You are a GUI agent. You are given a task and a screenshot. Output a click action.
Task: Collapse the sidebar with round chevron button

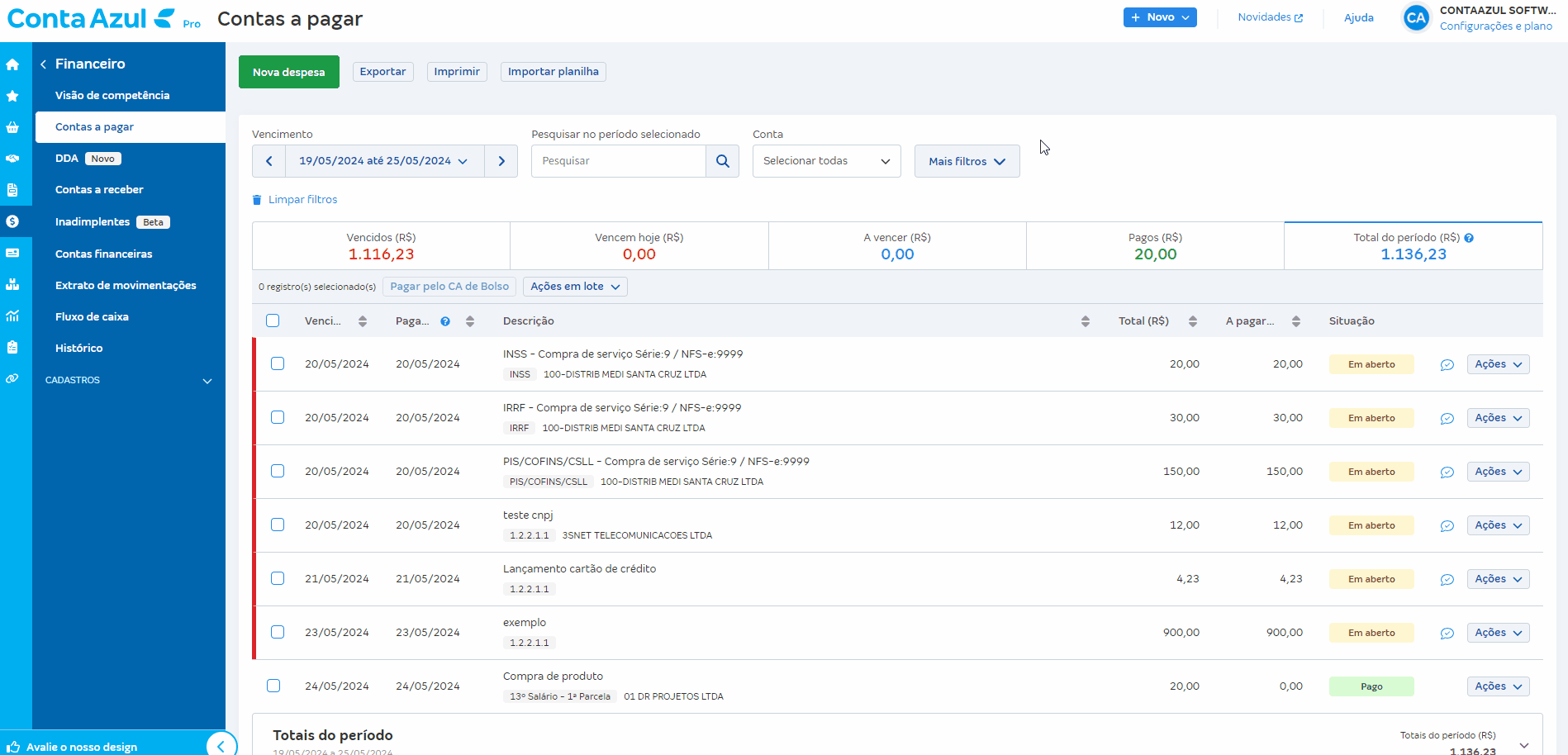(x=221, y=745)
